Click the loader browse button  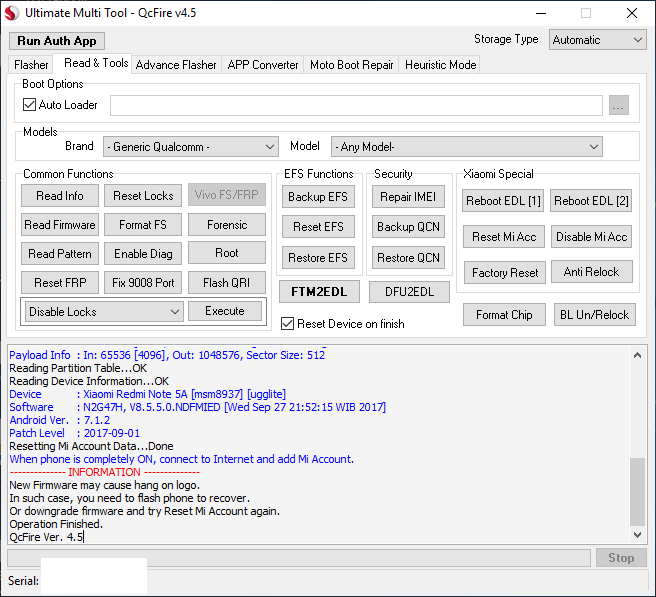click(x=619, y=105)
